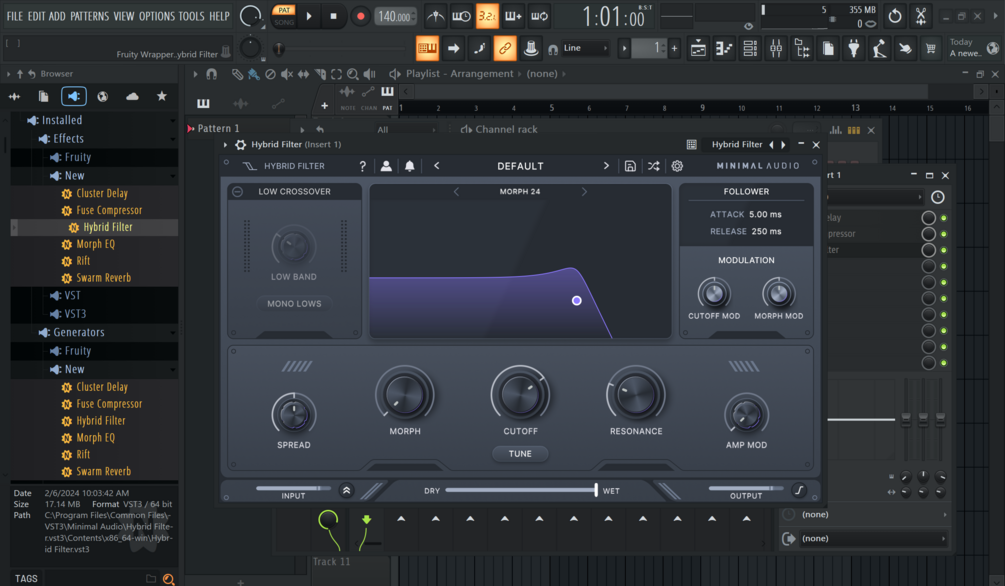The image size is (1005, 586).
Task: Open the channel rack toolbar icon
Action: pos(750,48)
